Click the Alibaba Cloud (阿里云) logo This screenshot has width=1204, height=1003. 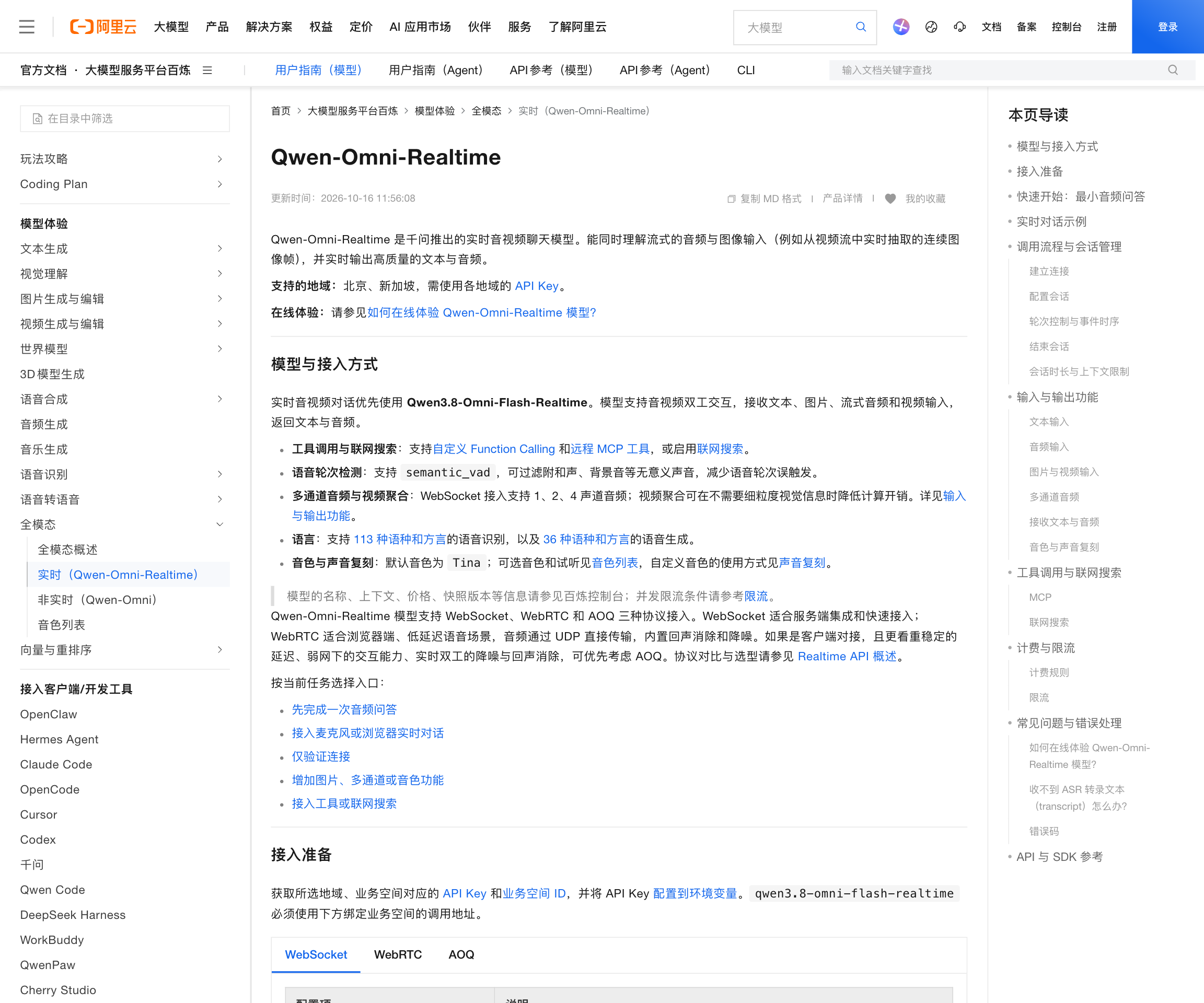pos(103,27)
